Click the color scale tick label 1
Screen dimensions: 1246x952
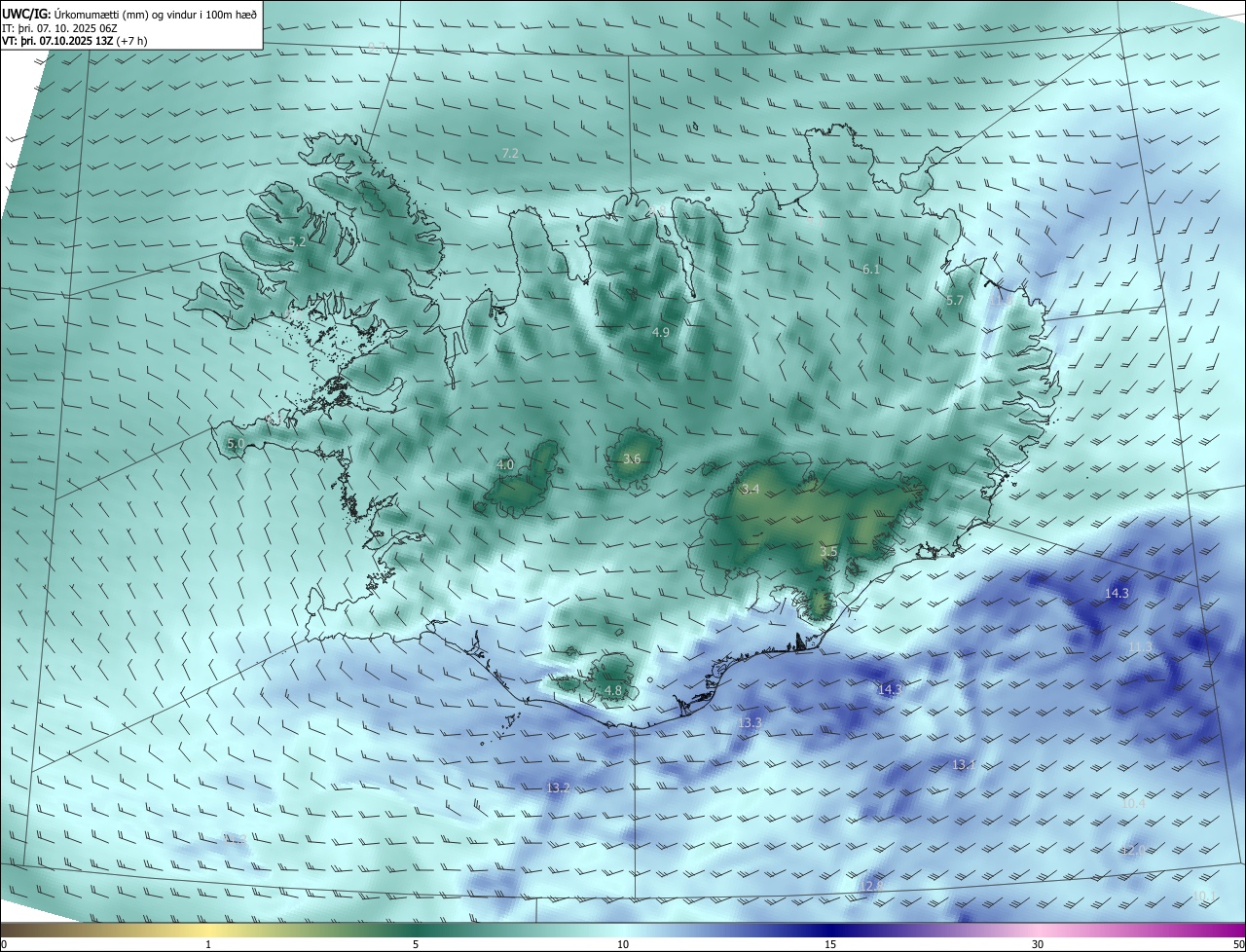pyautogui.click(x=208, y=944)
